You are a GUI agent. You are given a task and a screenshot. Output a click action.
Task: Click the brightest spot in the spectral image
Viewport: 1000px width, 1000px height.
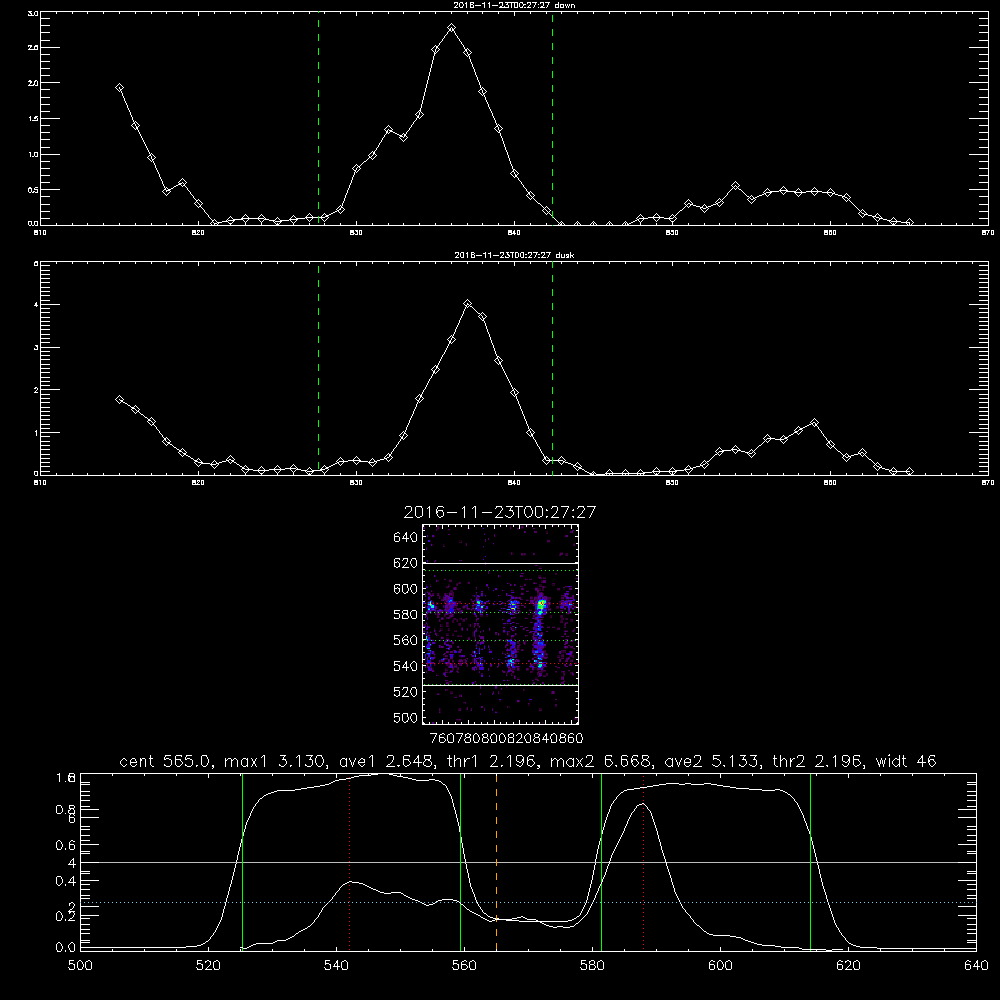point(541,603)
